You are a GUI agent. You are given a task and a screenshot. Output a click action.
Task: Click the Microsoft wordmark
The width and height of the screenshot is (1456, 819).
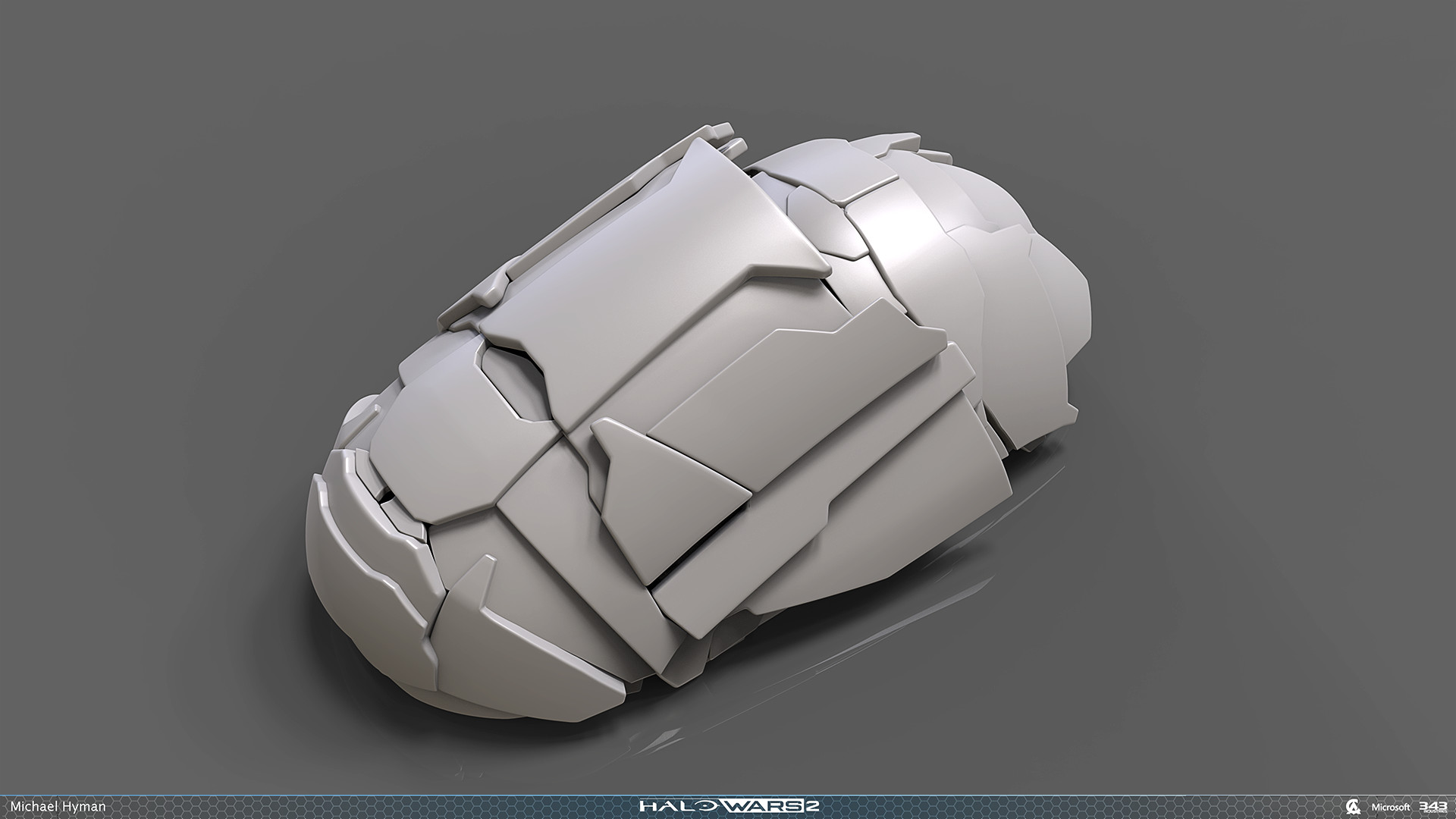pos(1389,808)
